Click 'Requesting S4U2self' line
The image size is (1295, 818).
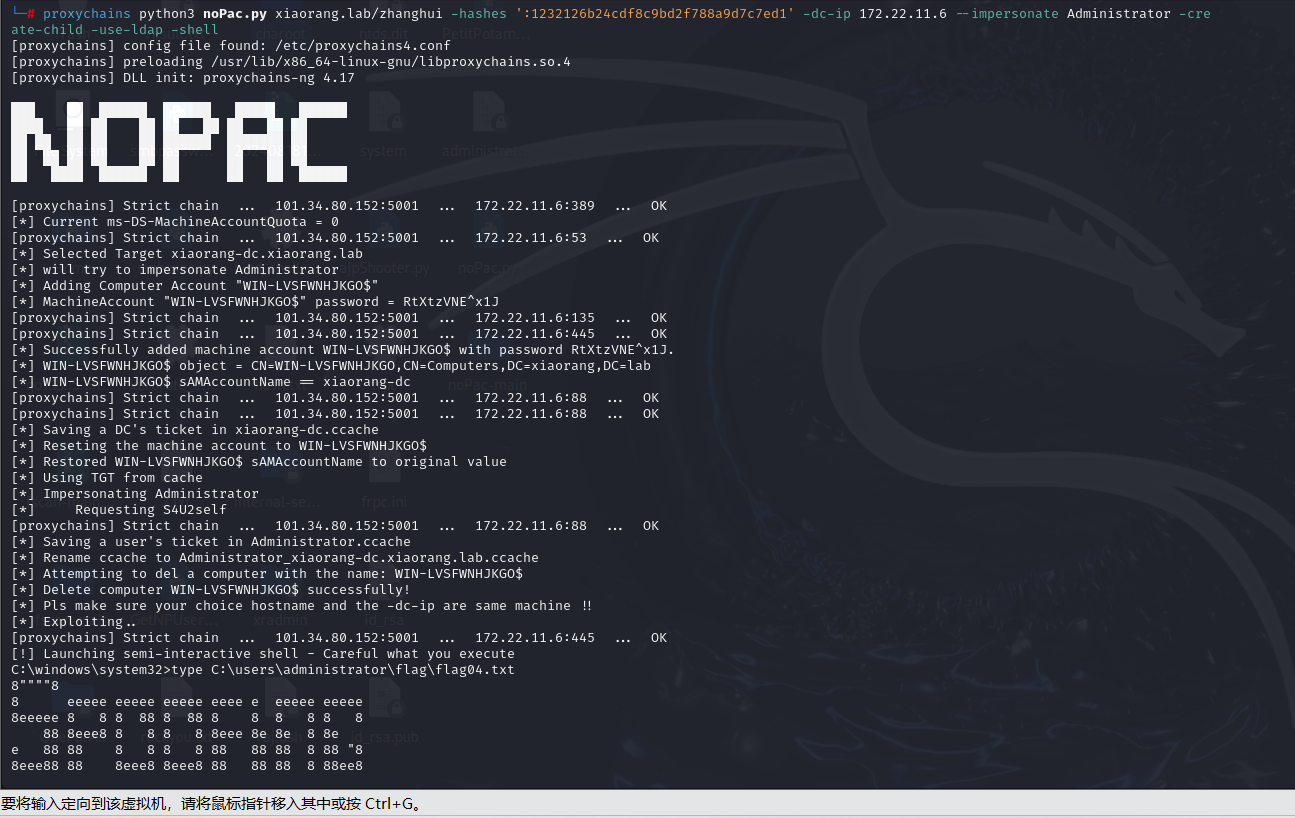point(119,510)
